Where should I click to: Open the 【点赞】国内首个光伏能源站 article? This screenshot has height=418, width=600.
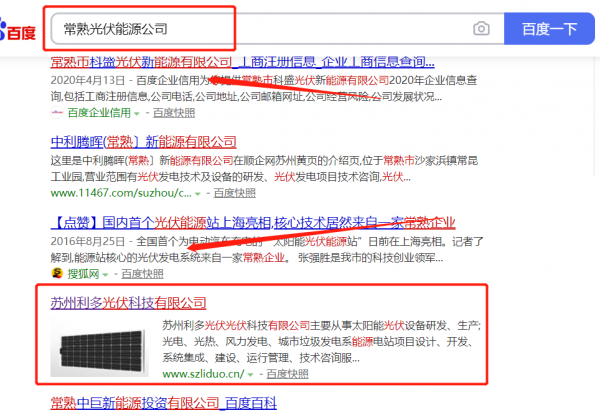tap(251, 221)
